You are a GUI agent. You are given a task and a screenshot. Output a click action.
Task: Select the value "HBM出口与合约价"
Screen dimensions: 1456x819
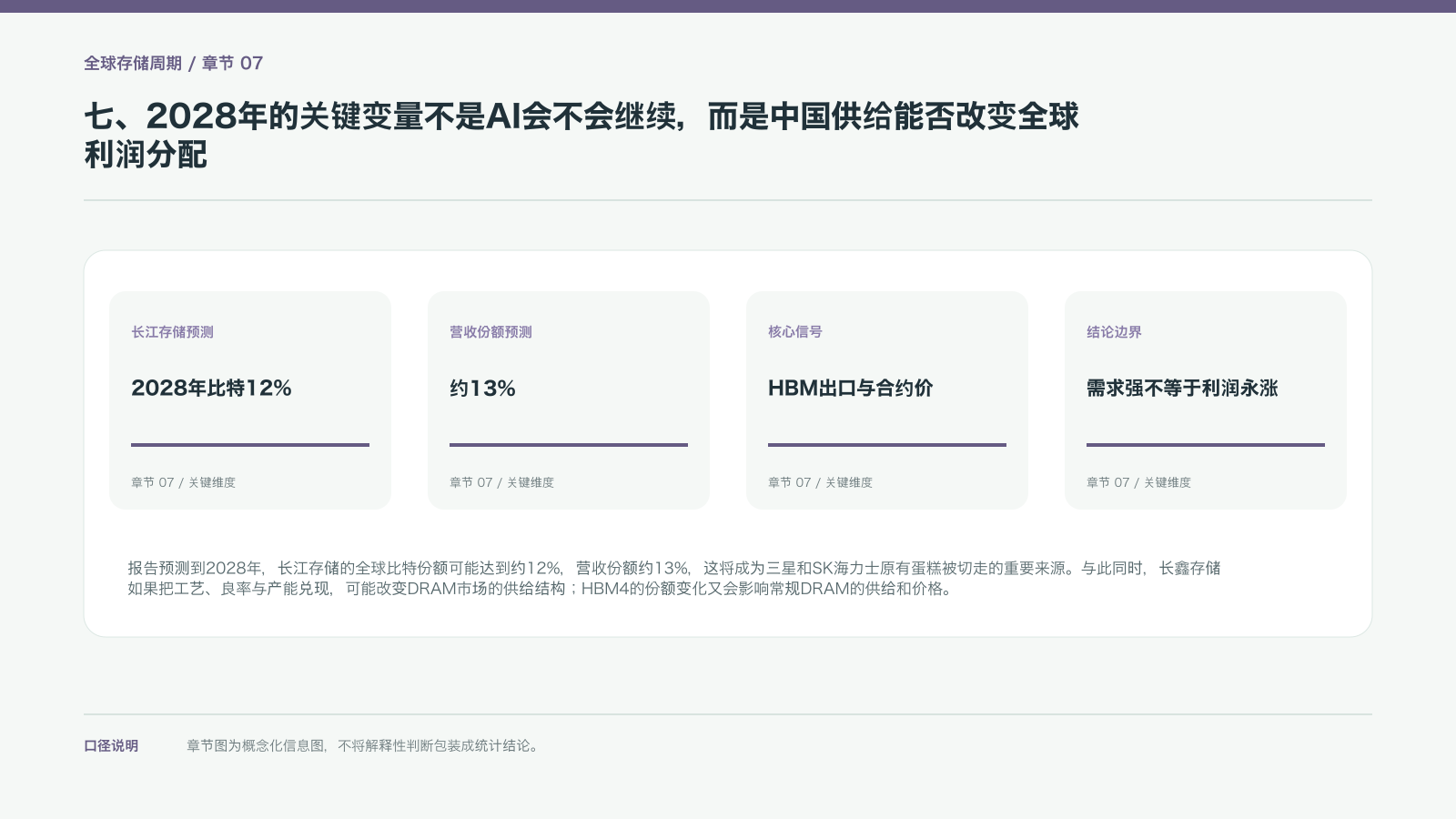(850, 388)
